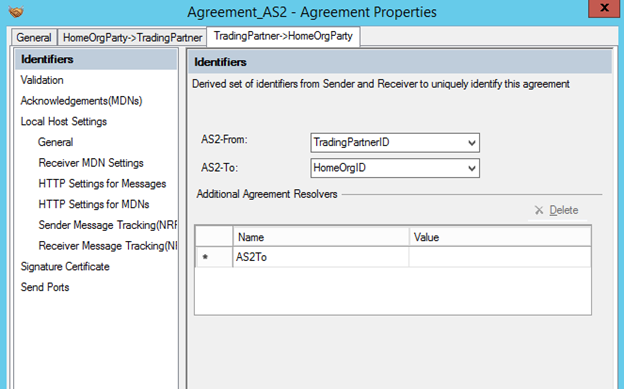
Task: Select Local Host Settings node
Action: click(x=64, y=121)
